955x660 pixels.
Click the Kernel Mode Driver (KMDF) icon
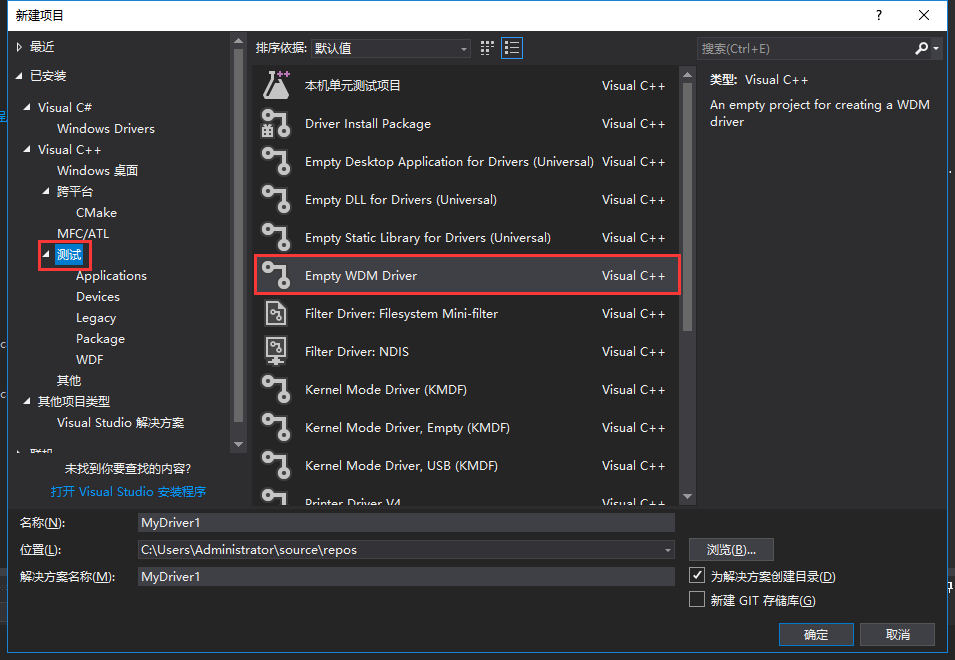coord(276,390)
